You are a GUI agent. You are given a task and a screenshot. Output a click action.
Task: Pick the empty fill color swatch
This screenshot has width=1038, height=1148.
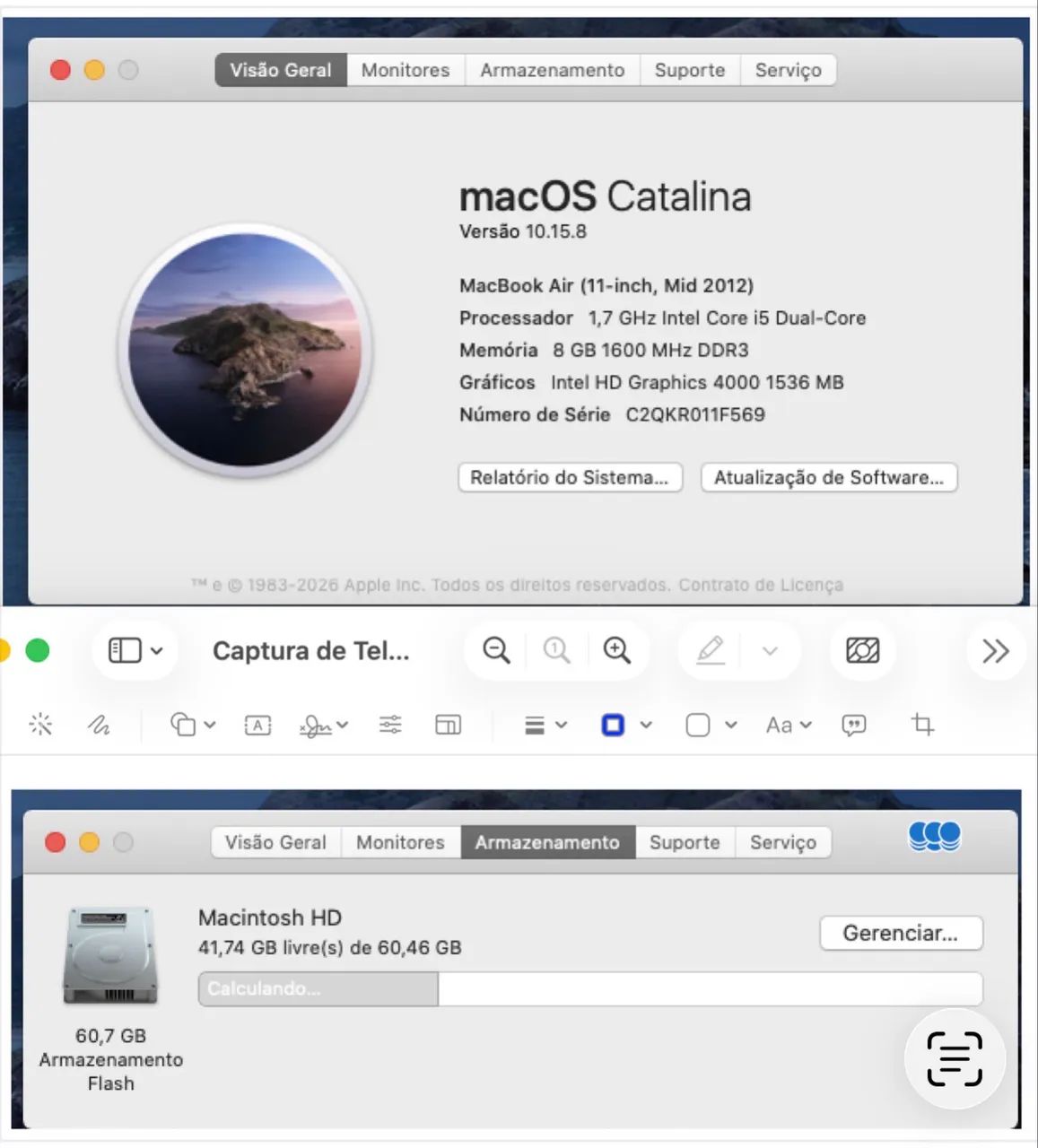[698, 725]
